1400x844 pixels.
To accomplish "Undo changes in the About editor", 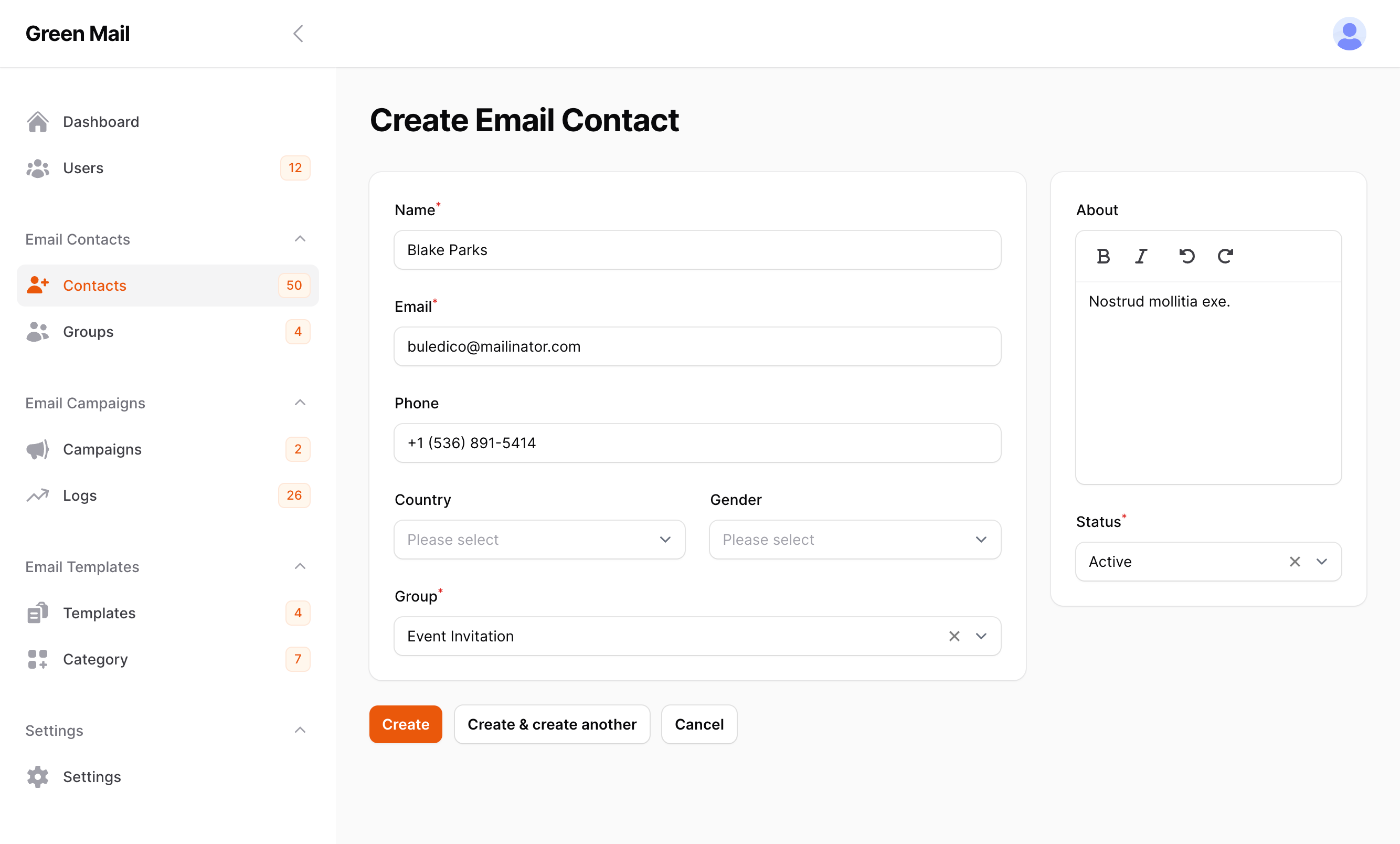I will 1187,256.
